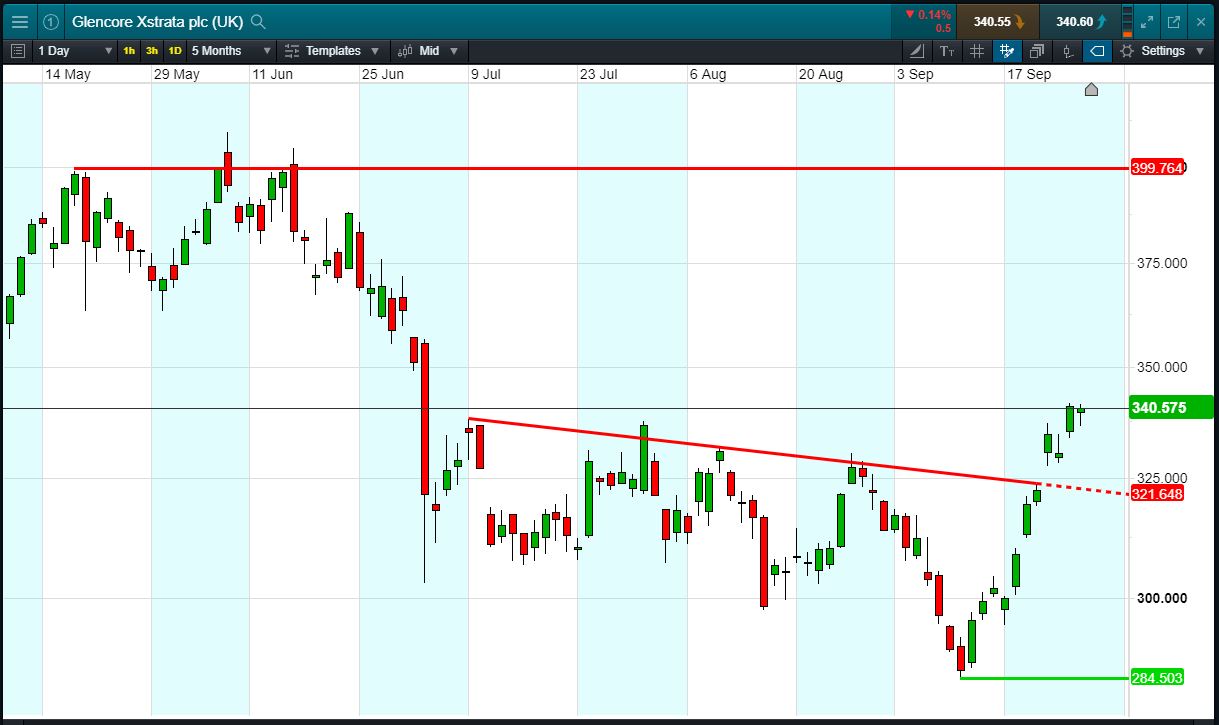
Task: Select the text annotation tool
Action: (x=947, y=51)
